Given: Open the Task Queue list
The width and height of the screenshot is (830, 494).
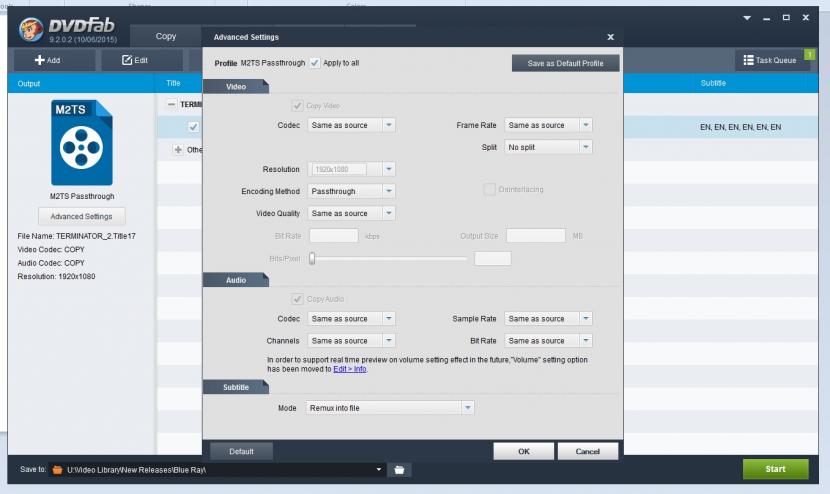Looking at the screenshot, I should tap(770, 60).
